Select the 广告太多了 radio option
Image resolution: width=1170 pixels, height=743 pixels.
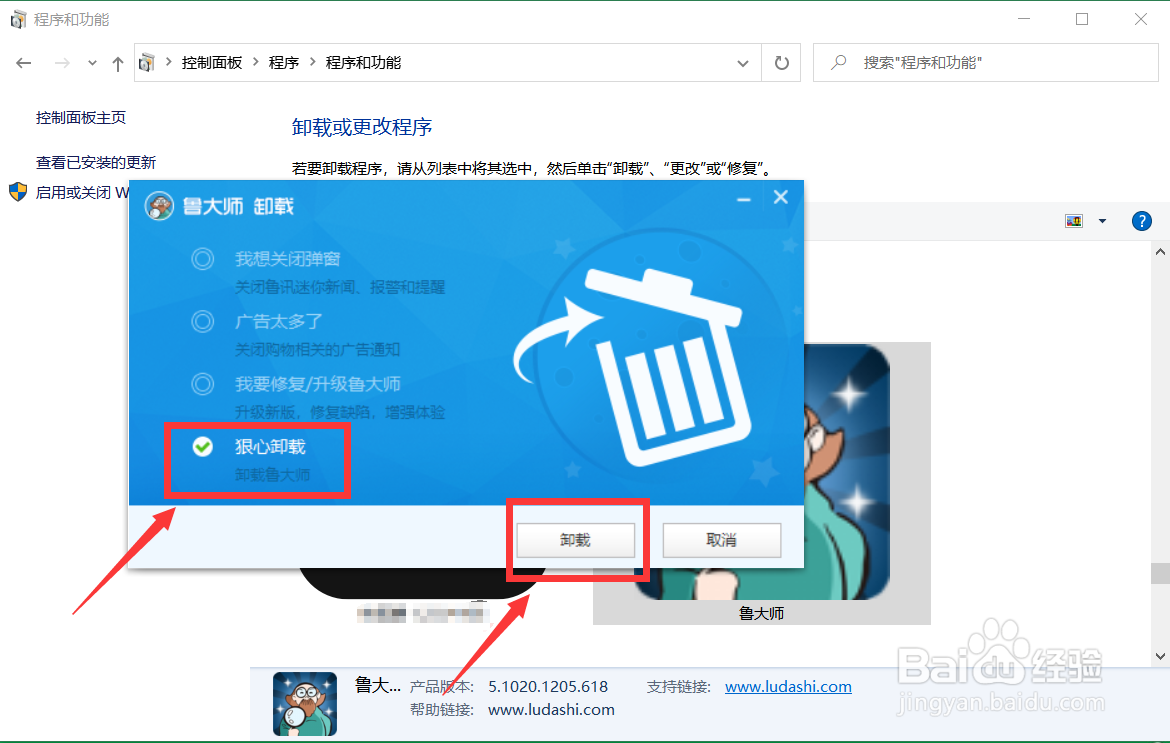tap(202, 322)
